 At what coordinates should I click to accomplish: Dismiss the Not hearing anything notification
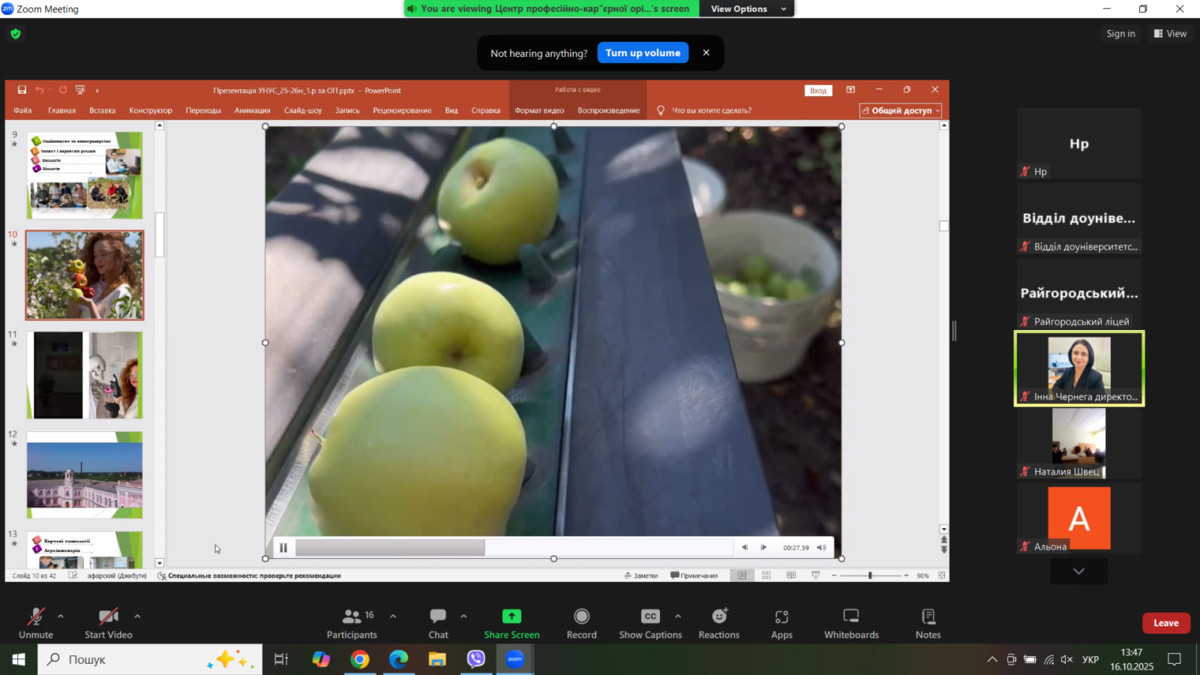(x=706, y=53)
